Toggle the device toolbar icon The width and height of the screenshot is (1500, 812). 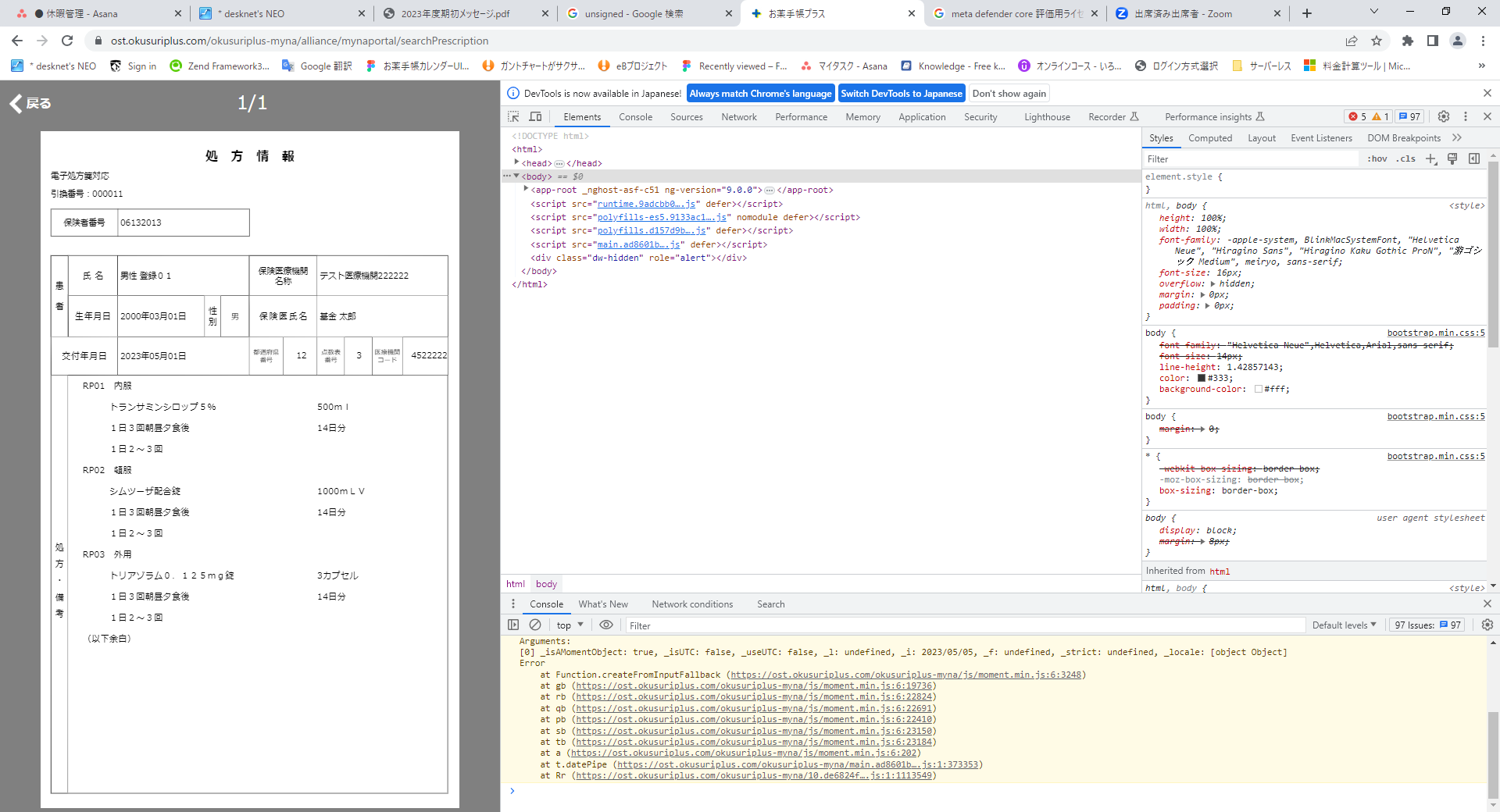tap(535, 116)
